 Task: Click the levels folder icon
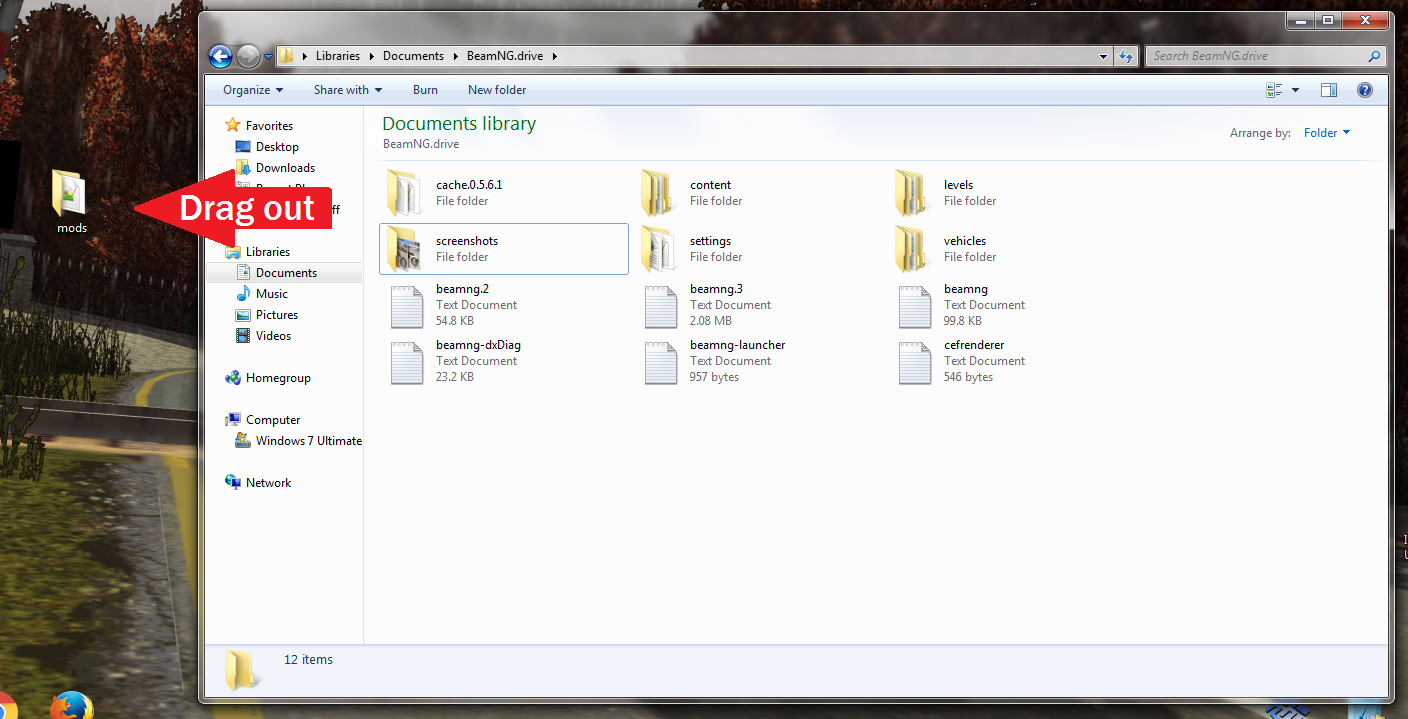pyautogui.click(x=912, y=192)
